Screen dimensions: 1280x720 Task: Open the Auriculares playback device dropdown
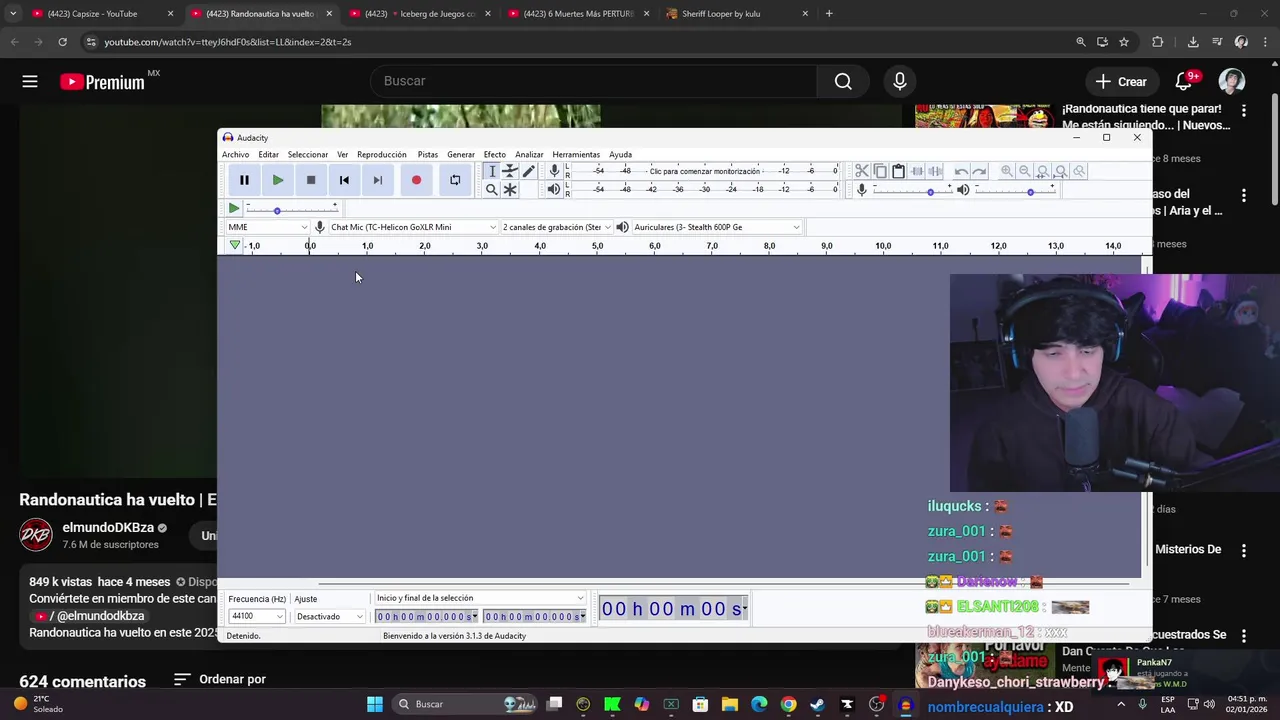coord(716,227)
